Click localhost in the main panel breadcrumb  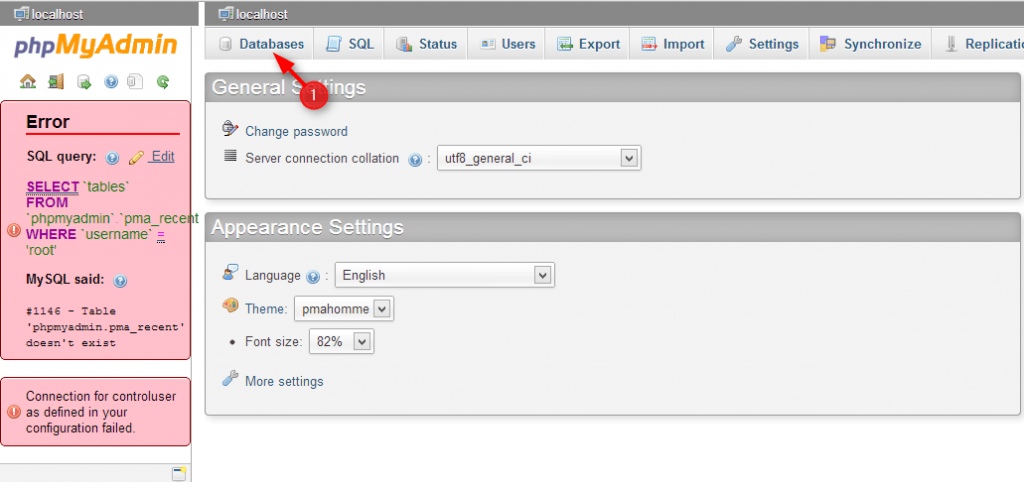pos(262,14)
